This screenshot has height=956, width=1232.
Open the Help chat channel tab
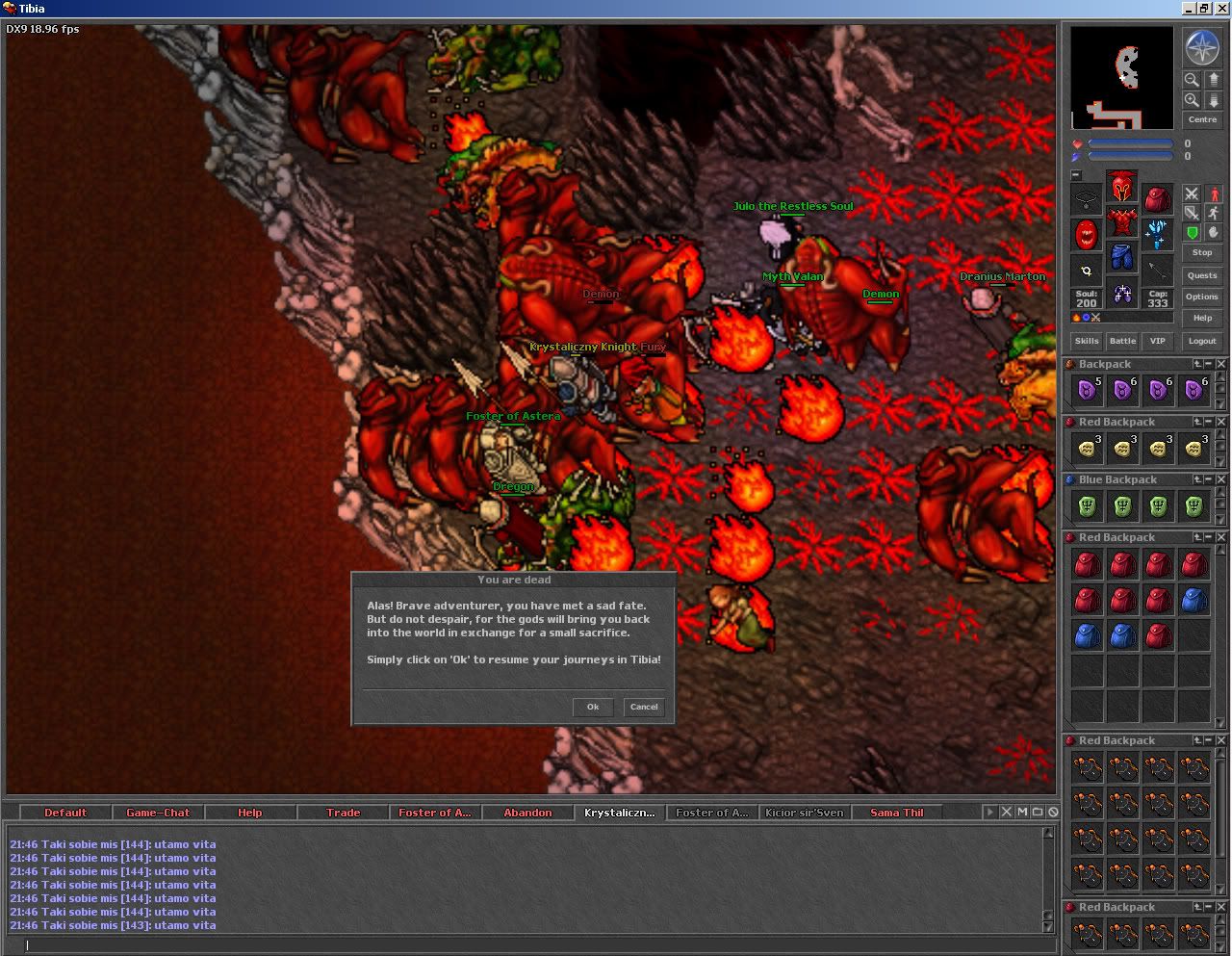(x=250, y=813)
